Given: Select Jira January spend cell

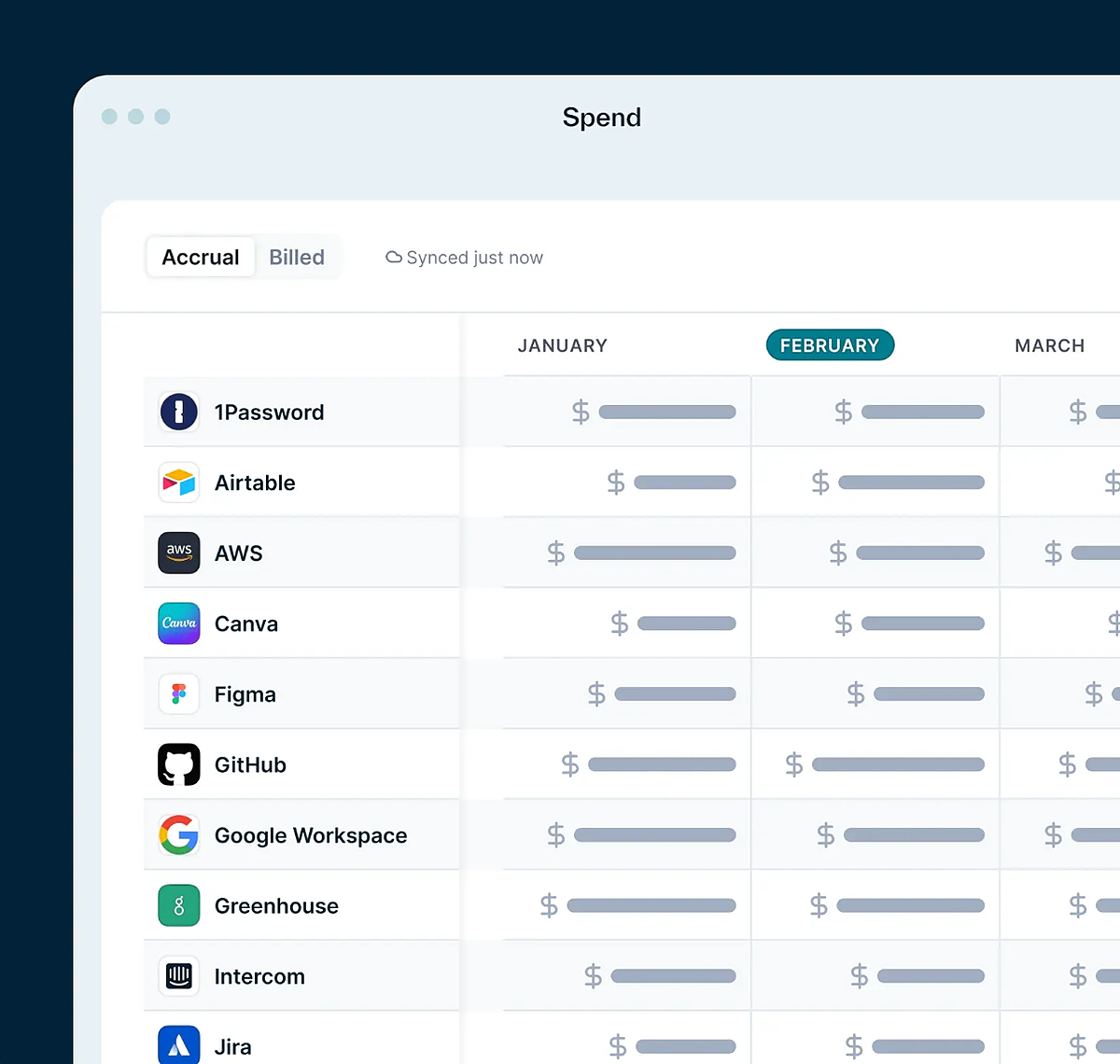Looking at the screenshot, I should (627, 1039).
